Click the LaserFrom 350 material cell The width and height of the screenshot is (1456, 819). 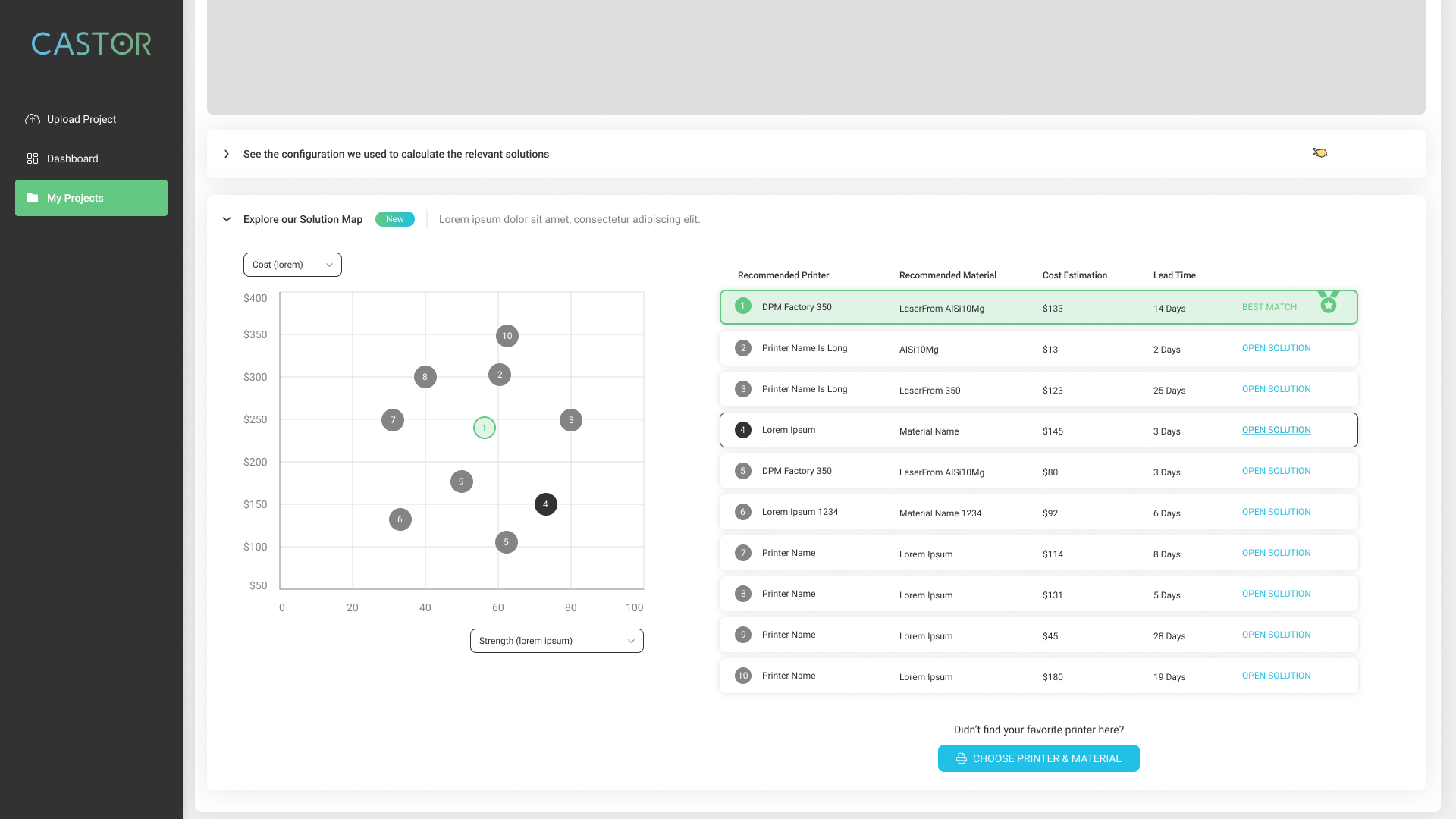pyautogui.click(x=930, y=391)
